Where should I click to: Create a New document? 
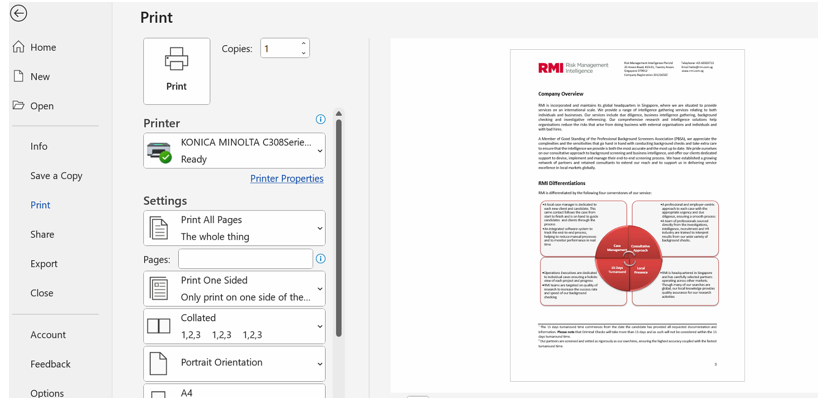click(x=32, y=77)
